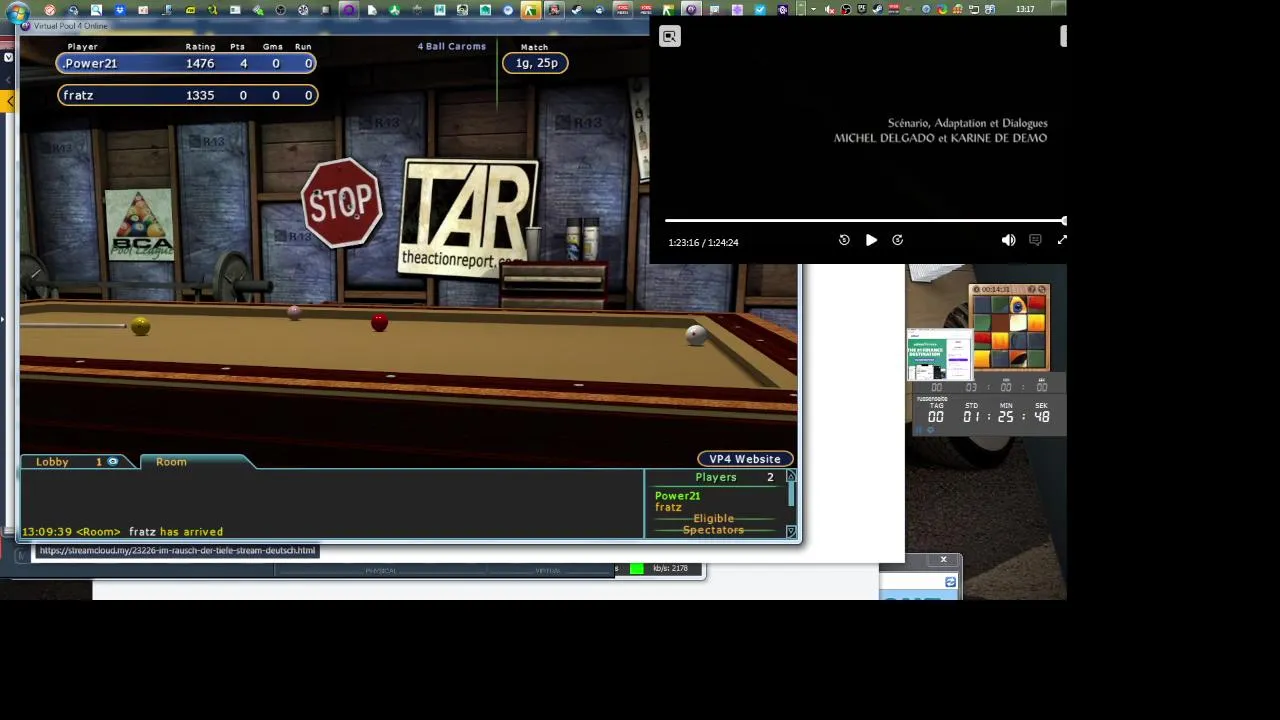The height and width of the screenshot is (720, 1280).
Task: Click the picture search icon in video window
Action: [669, 37]
